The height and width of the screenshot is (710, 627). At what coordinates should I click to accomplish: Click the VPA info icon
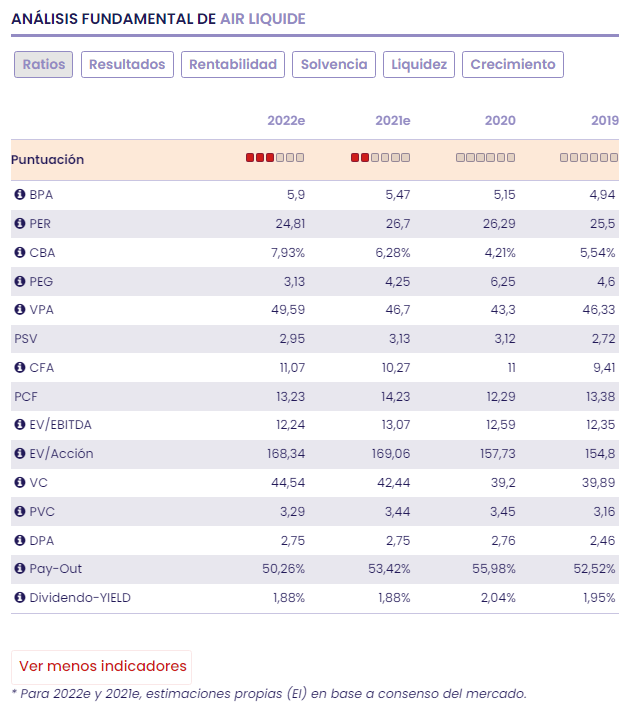pos(19,310)
